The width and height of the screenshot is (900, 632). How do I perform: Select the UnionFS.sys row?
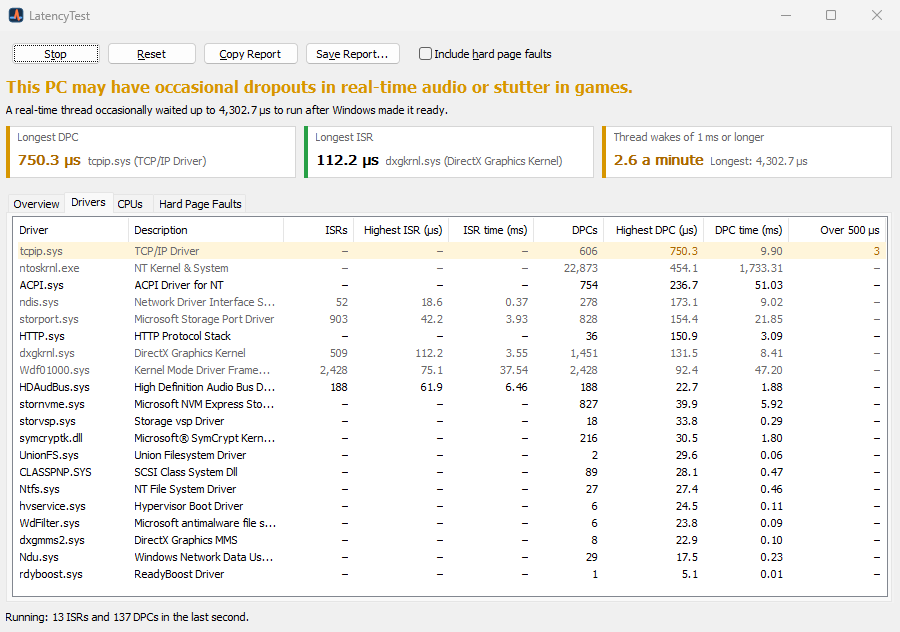449,455
